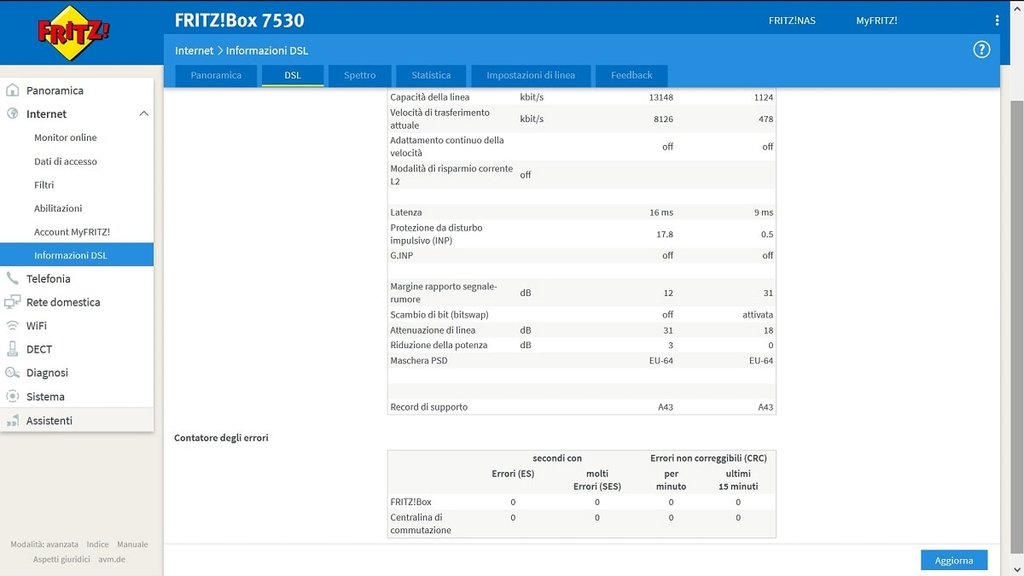Click the Centralina di commutazione row label
This screenshot has height=576, width=1024.
(x=421, y=524)
